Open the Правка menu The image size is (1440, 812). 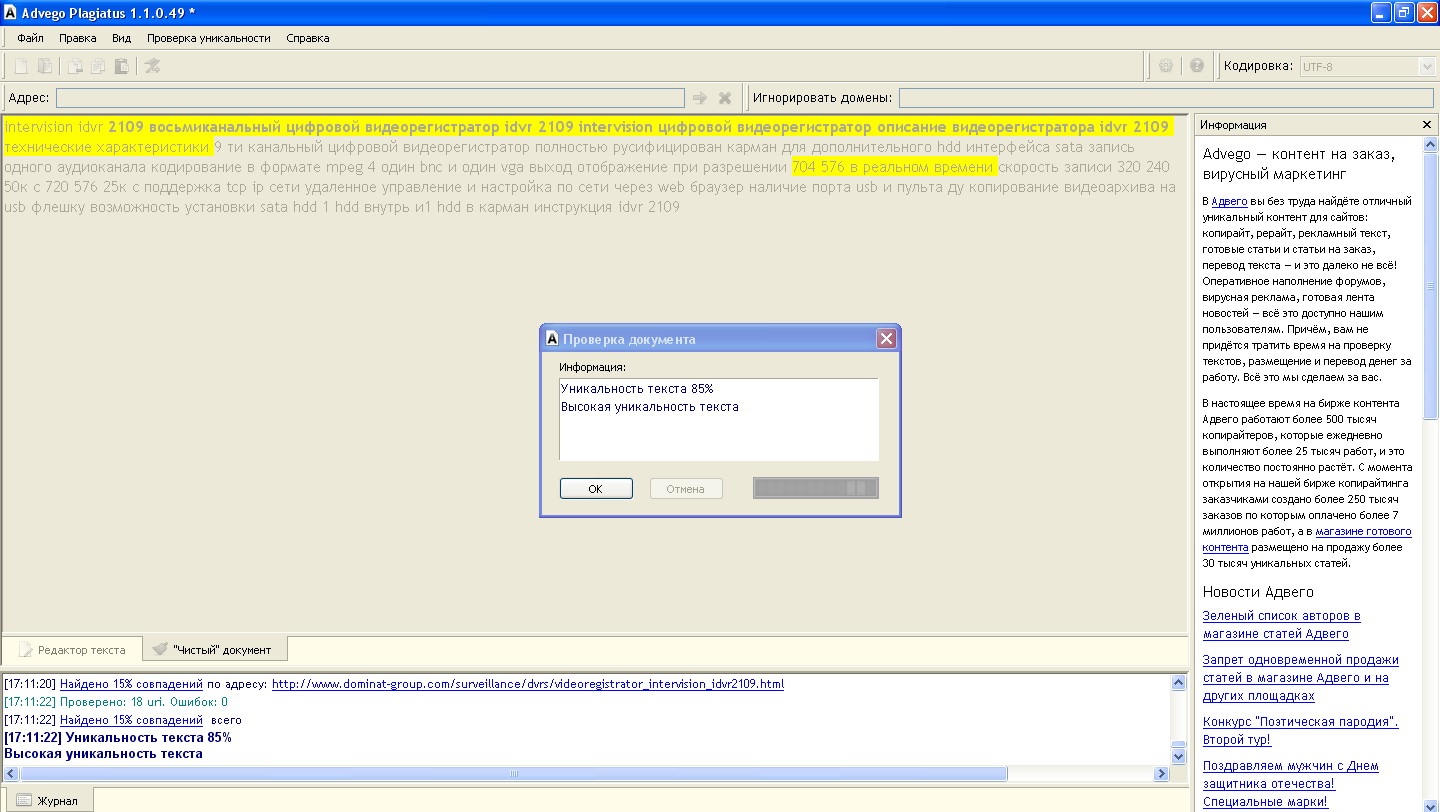click(x=78, y=38)
